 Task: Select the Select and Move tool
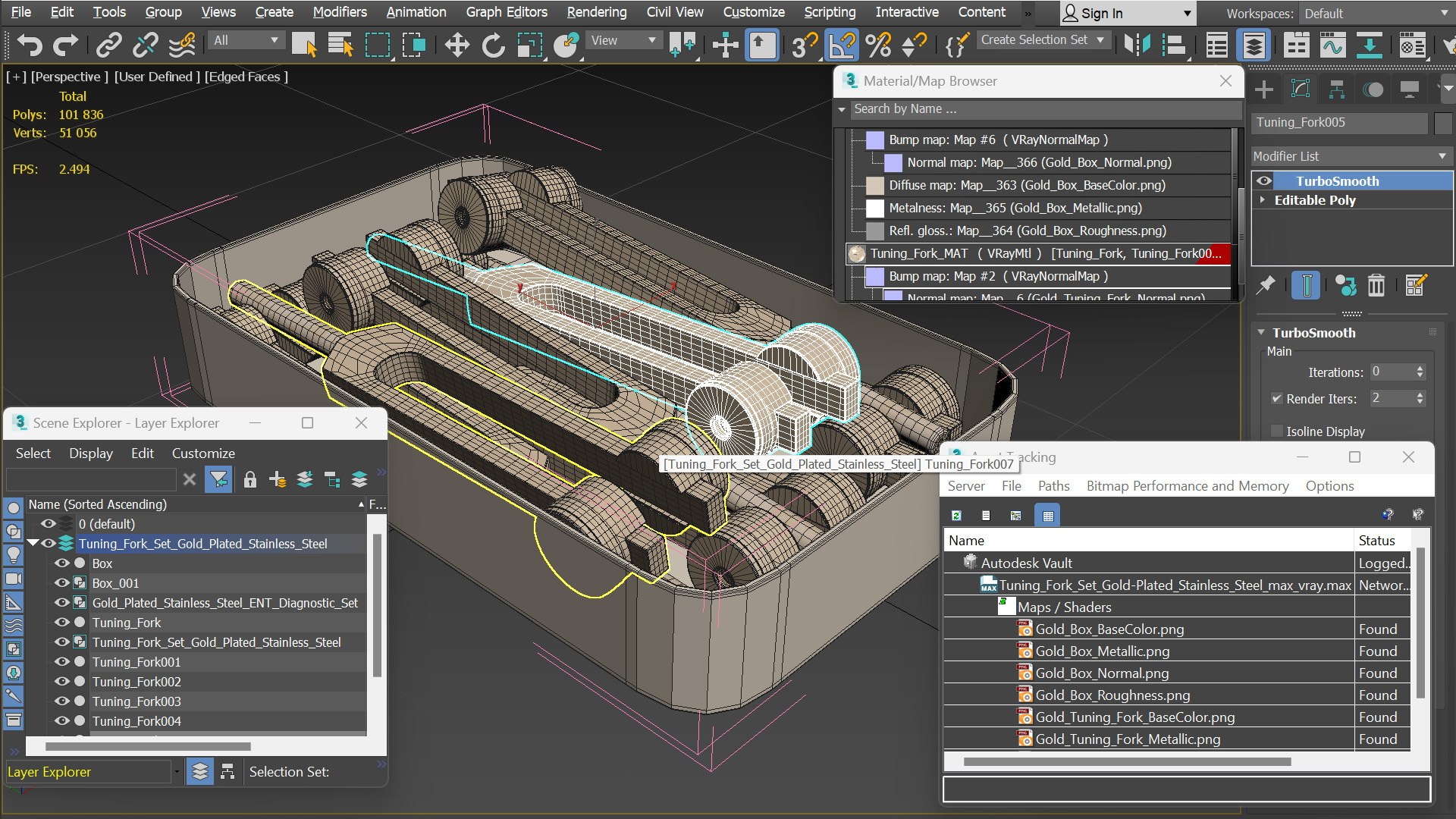457,45
